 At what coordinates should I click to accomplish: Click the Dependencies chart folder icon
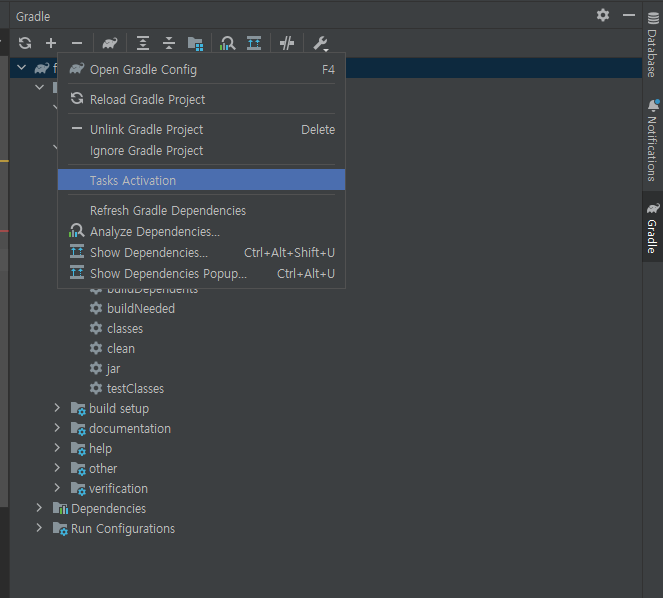(60, 508)
